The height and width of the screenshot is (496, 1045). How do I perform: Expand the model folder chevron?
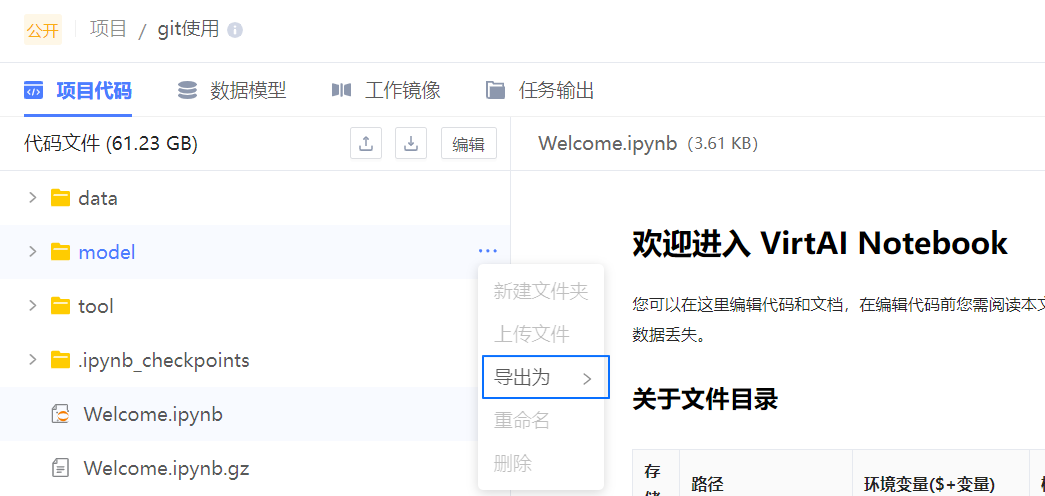32,252
